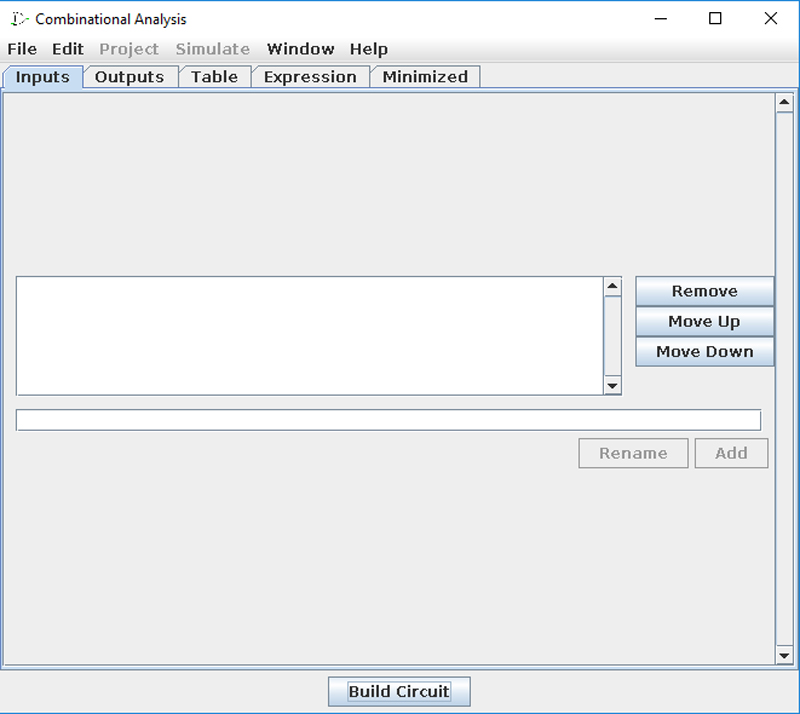Image resolution: width=800 pixels, height=714 pixels.
Task: Click the Build Circuit button
Action: (x=399, y=692)
